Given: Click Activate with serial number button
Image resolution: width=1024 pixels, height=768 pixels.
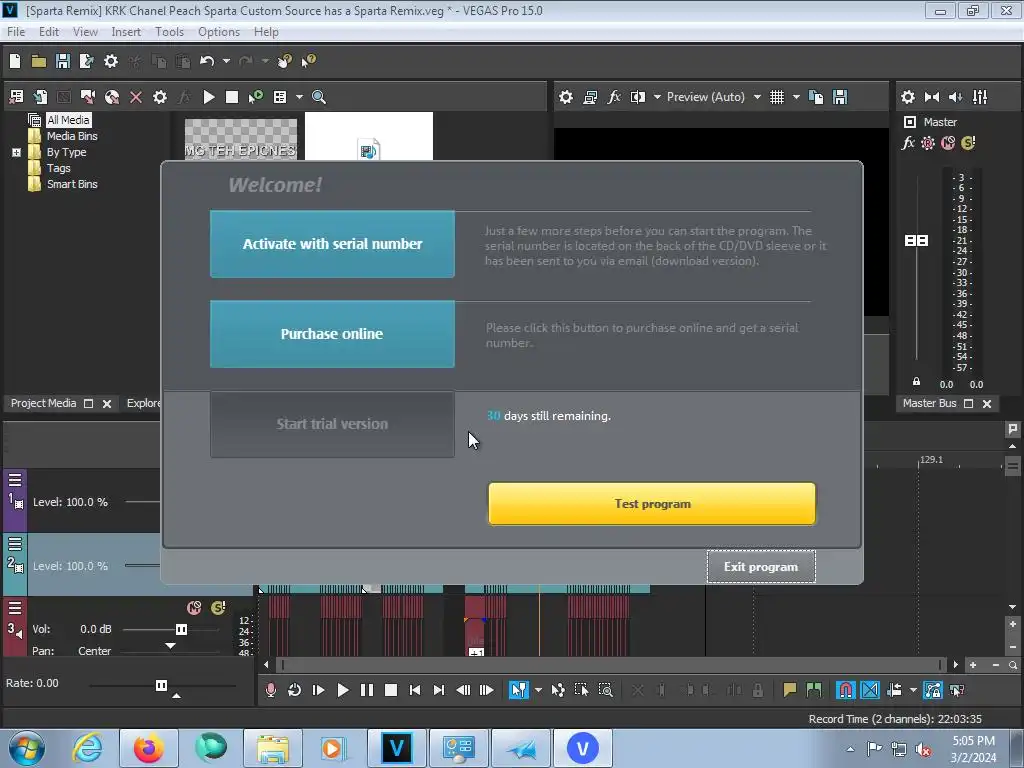Looking at the screenshot, I should pyautogui.click(x=332, y=244).
